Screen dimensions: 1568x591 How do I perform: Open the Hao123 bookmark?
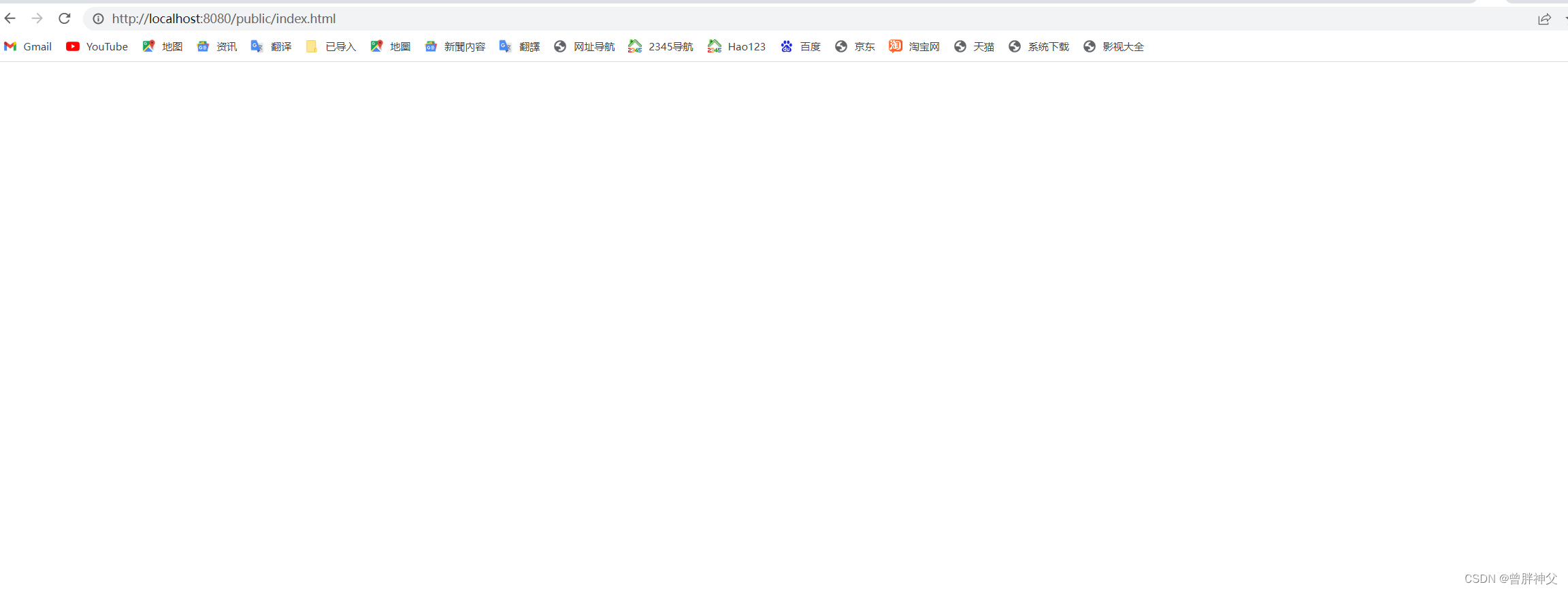click(x=736, y=46)
